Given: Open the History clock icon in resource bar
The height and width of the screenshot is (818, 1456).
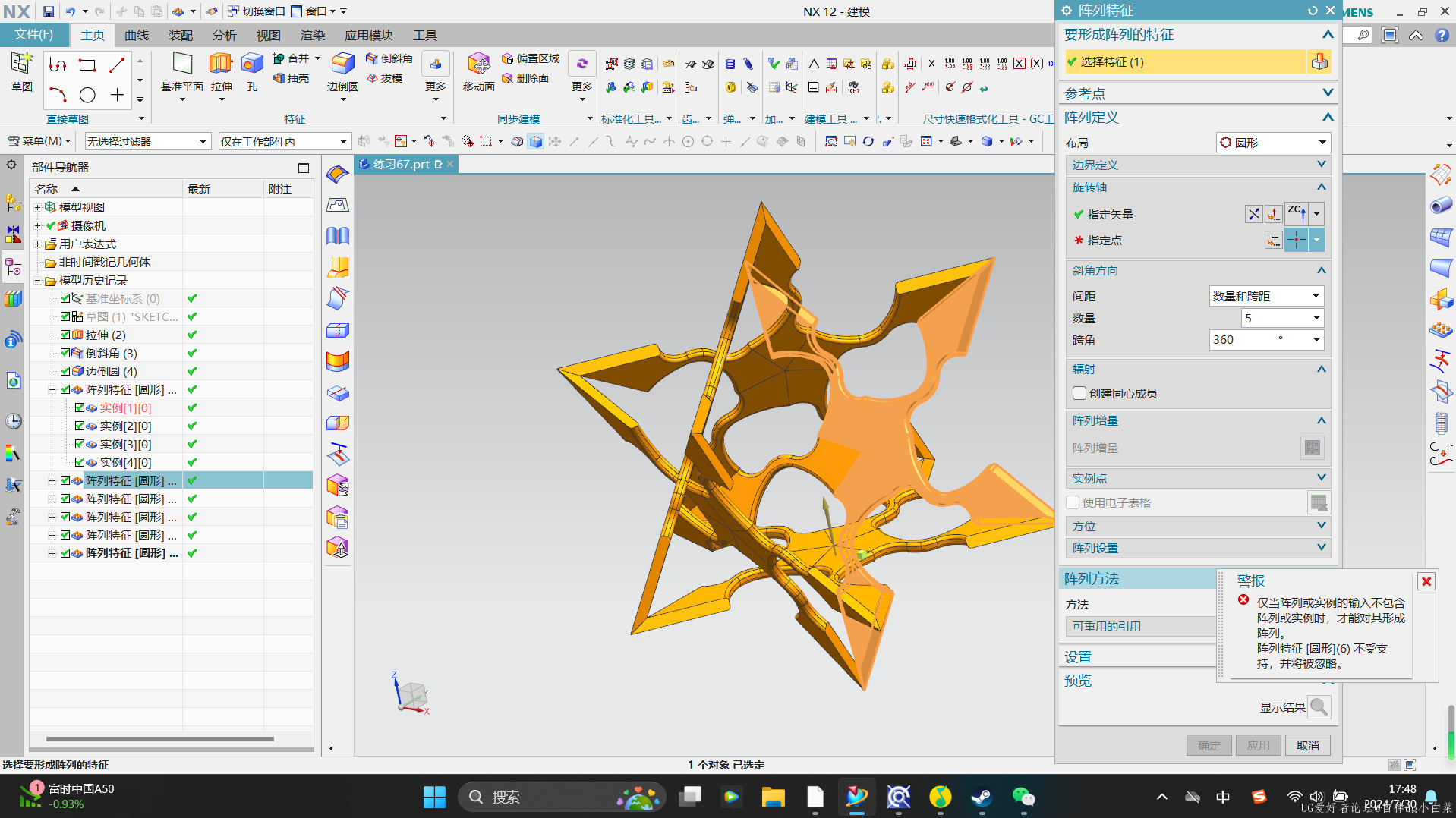Looking at the screenshot, I should (13, 421).
